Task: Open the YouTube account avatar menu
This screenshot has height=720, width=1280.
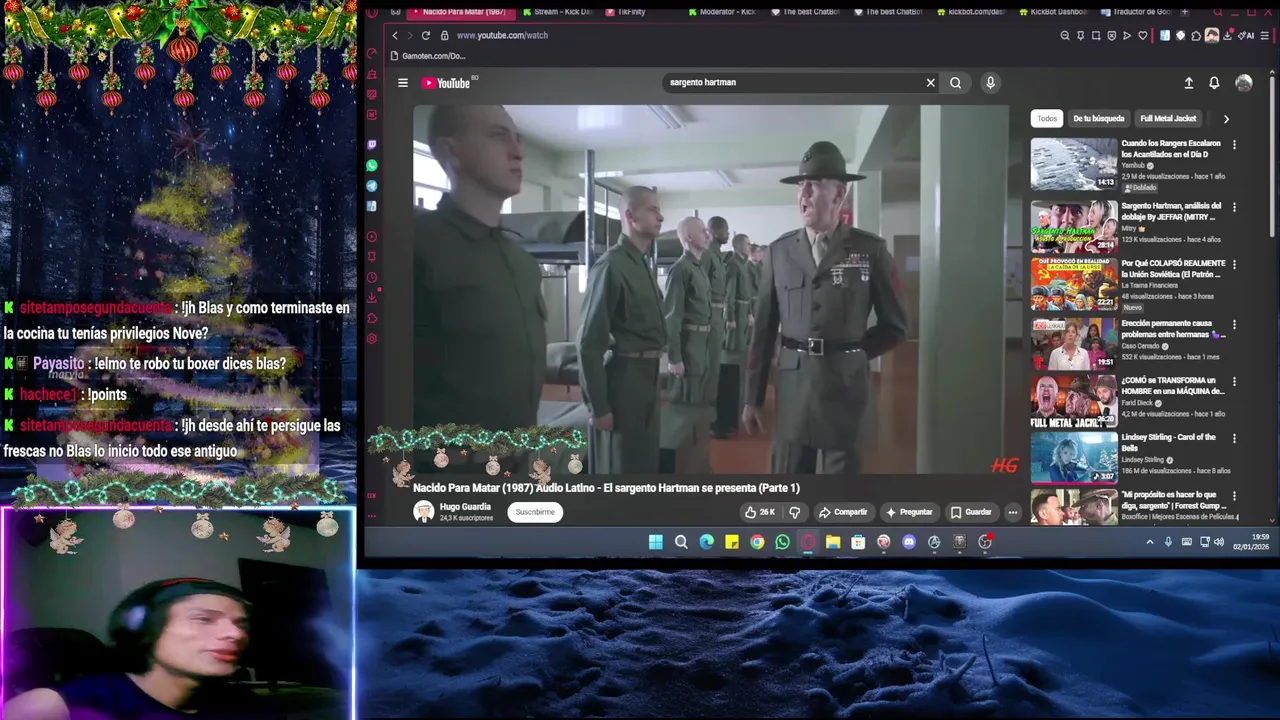Action: point(1244,83)
